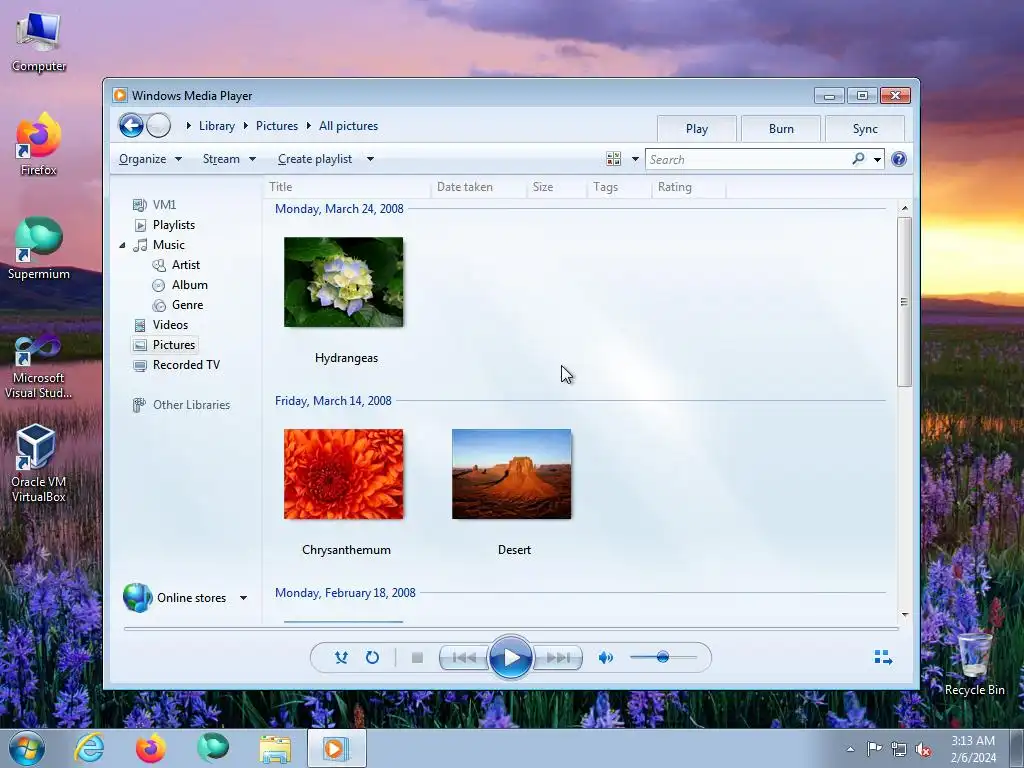Screen dimensions: 1024x768
Task: Open the search options dropdown arrow
Action: coord(877,159)
